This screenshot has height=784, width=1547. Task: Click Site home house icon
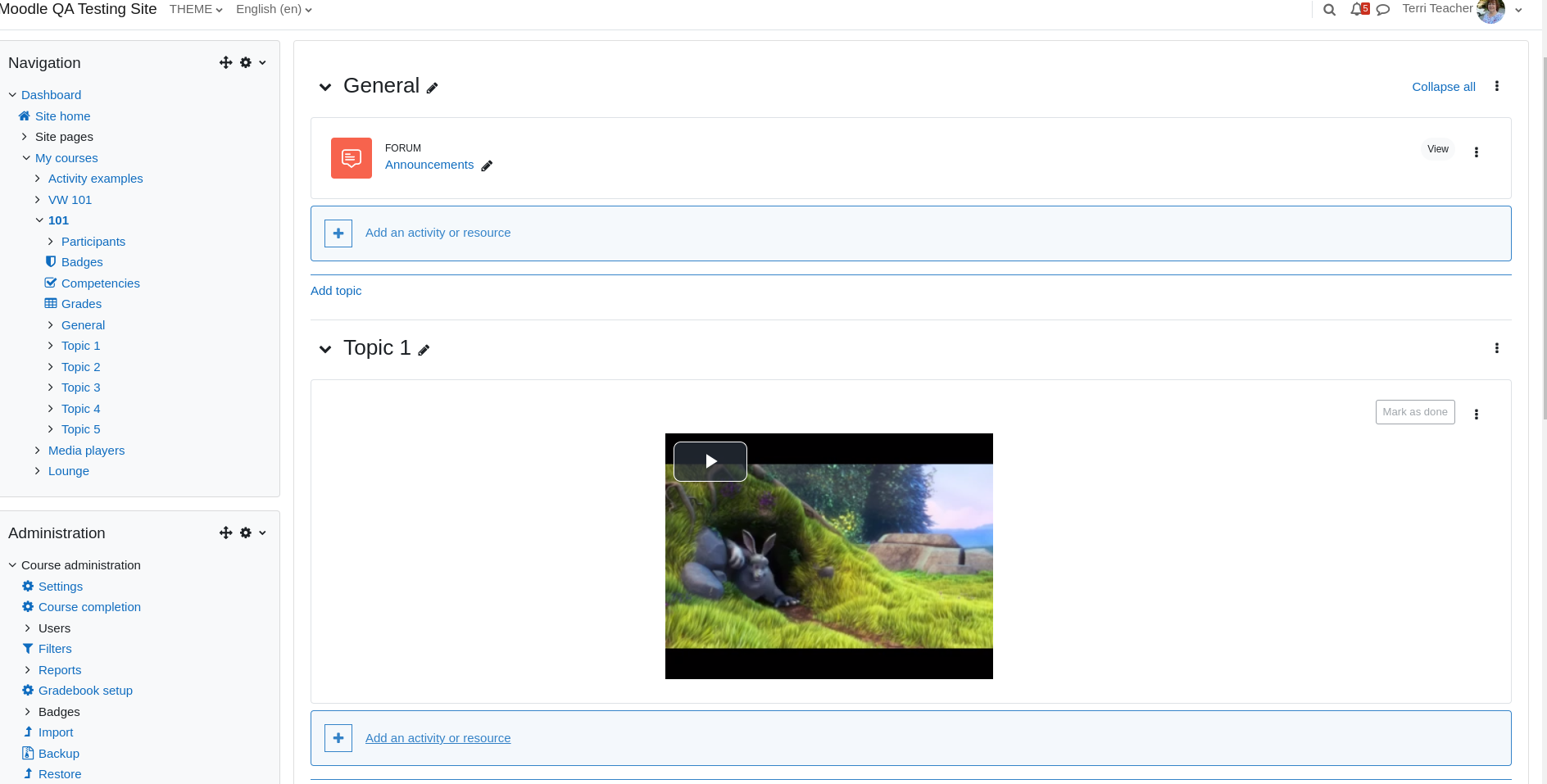click(25, 116)
